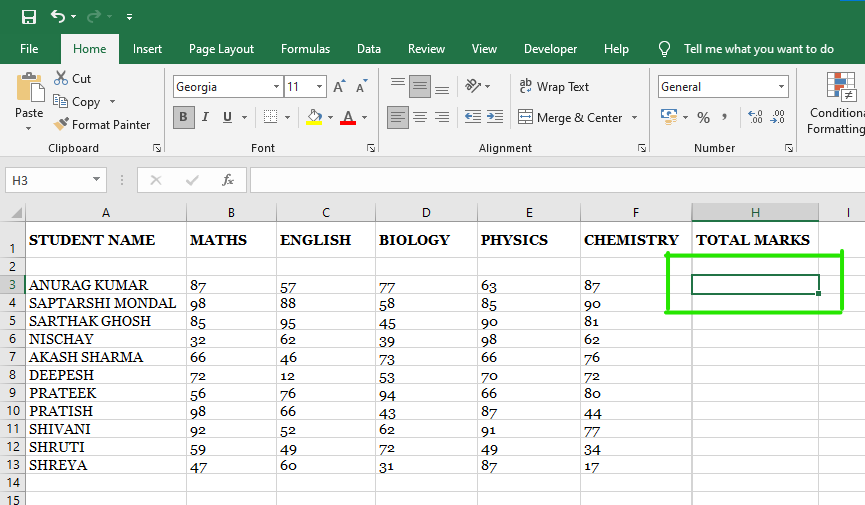Image resolution: width=865 pixels, height=505 pixels.
Task: Click the Increase Decimal icon
Action: point(755,118)
